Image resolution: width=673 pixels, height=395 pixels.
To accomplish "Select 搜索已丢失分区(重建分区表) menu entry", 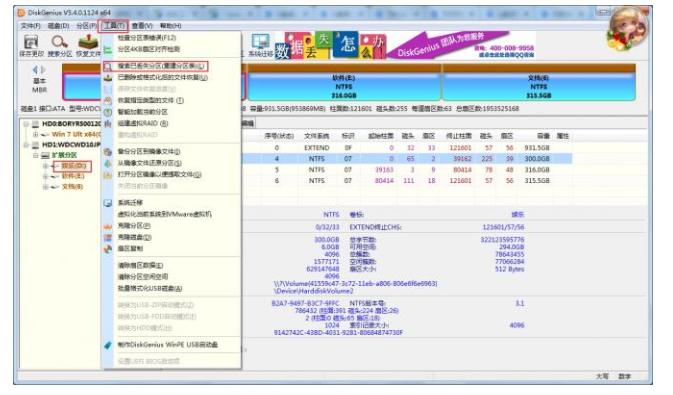I will [161, 66].
